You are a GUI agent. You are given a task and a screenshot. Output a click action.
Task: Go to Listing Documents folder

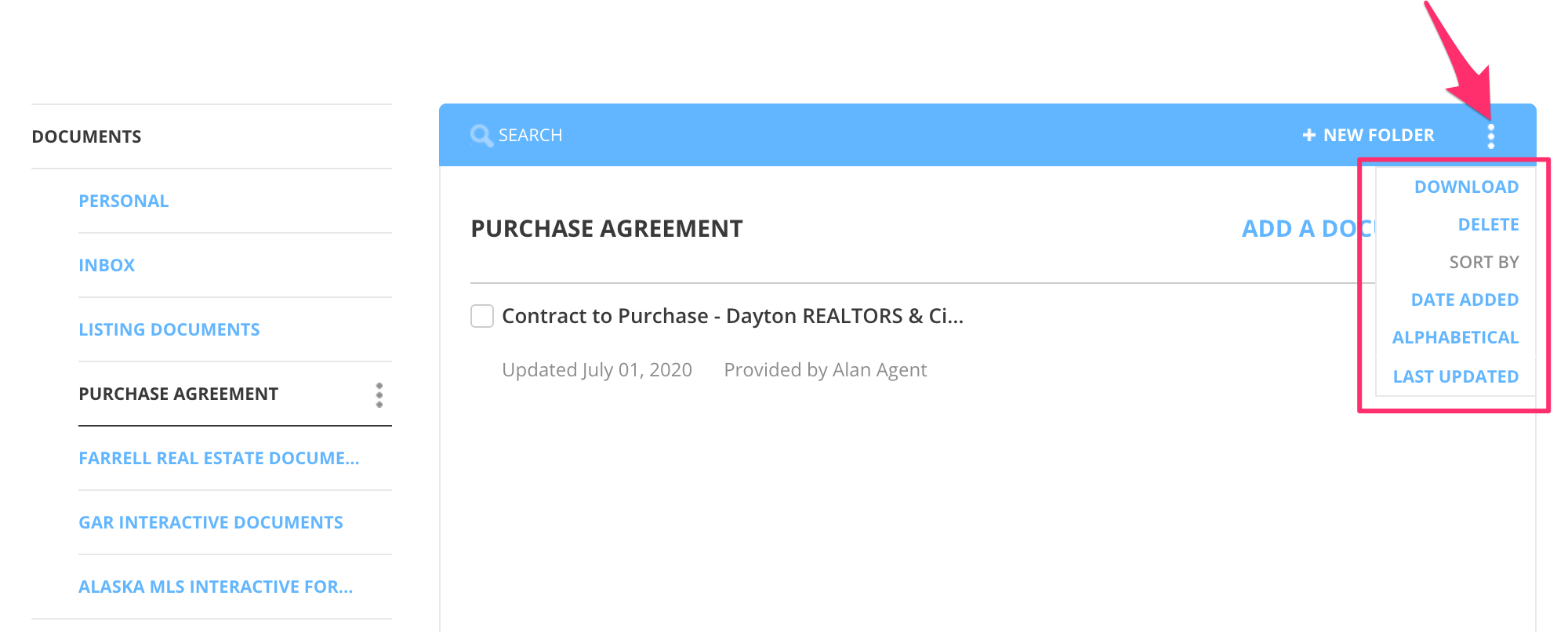coord(169,329)
